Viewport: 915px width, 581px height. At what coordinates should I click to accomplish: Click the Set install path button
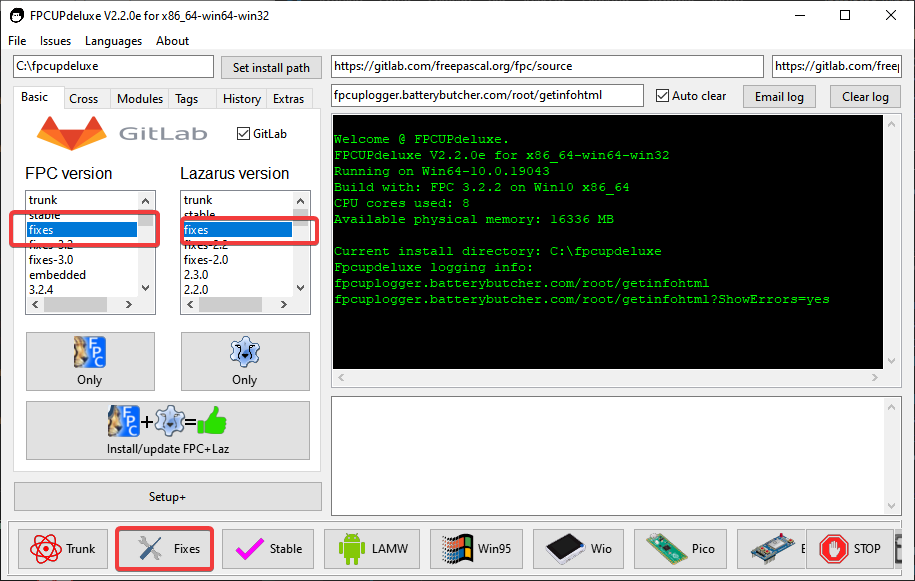[x=271, y=68]
